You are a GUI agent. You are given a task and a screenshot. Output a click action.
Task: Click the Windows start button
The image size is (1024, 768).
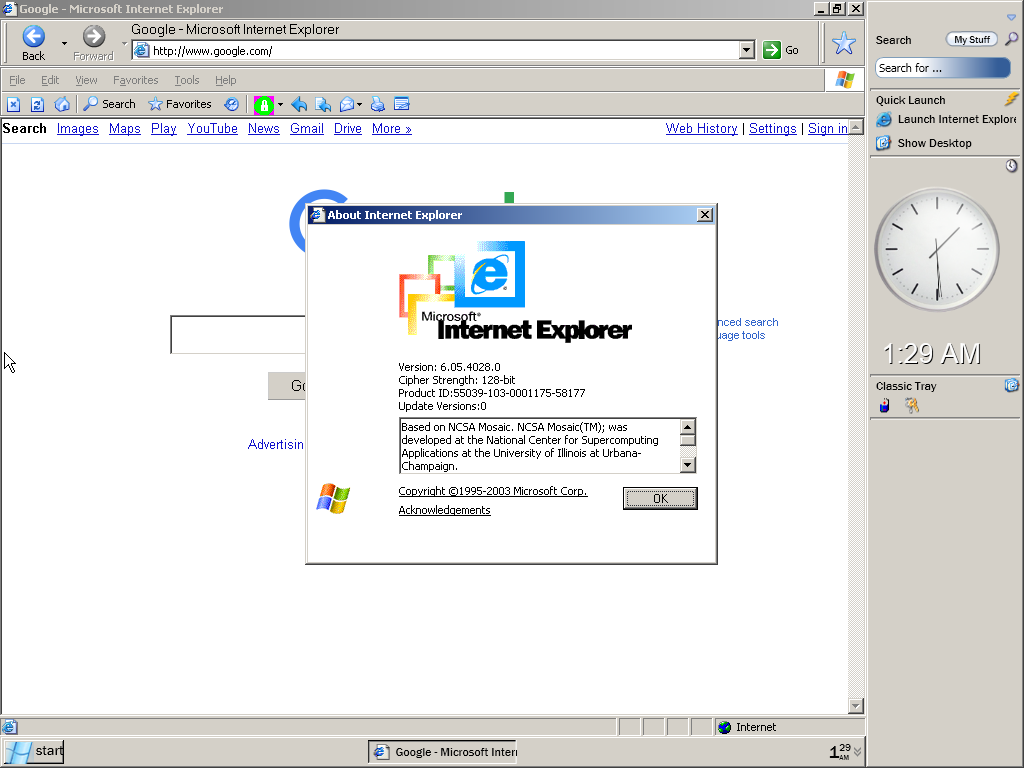(33, 752)
